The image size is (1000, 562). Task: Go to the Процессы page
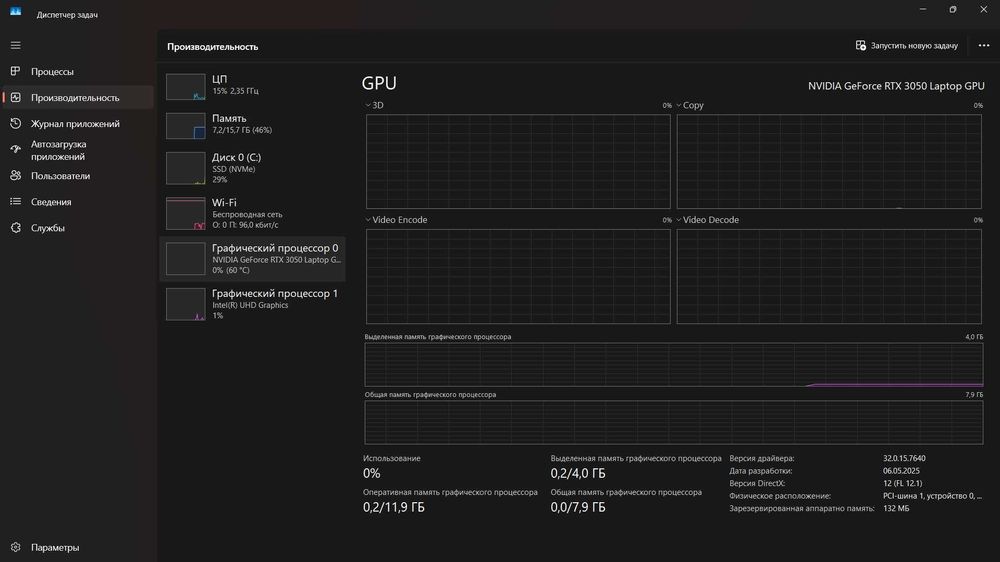click(x=78, y=71)
